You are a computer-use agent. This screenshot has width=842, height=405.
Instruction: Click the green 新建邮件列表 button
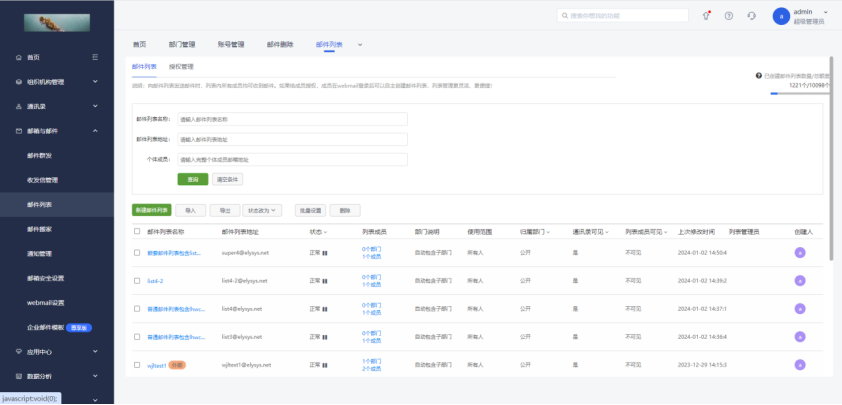point(152,211)
